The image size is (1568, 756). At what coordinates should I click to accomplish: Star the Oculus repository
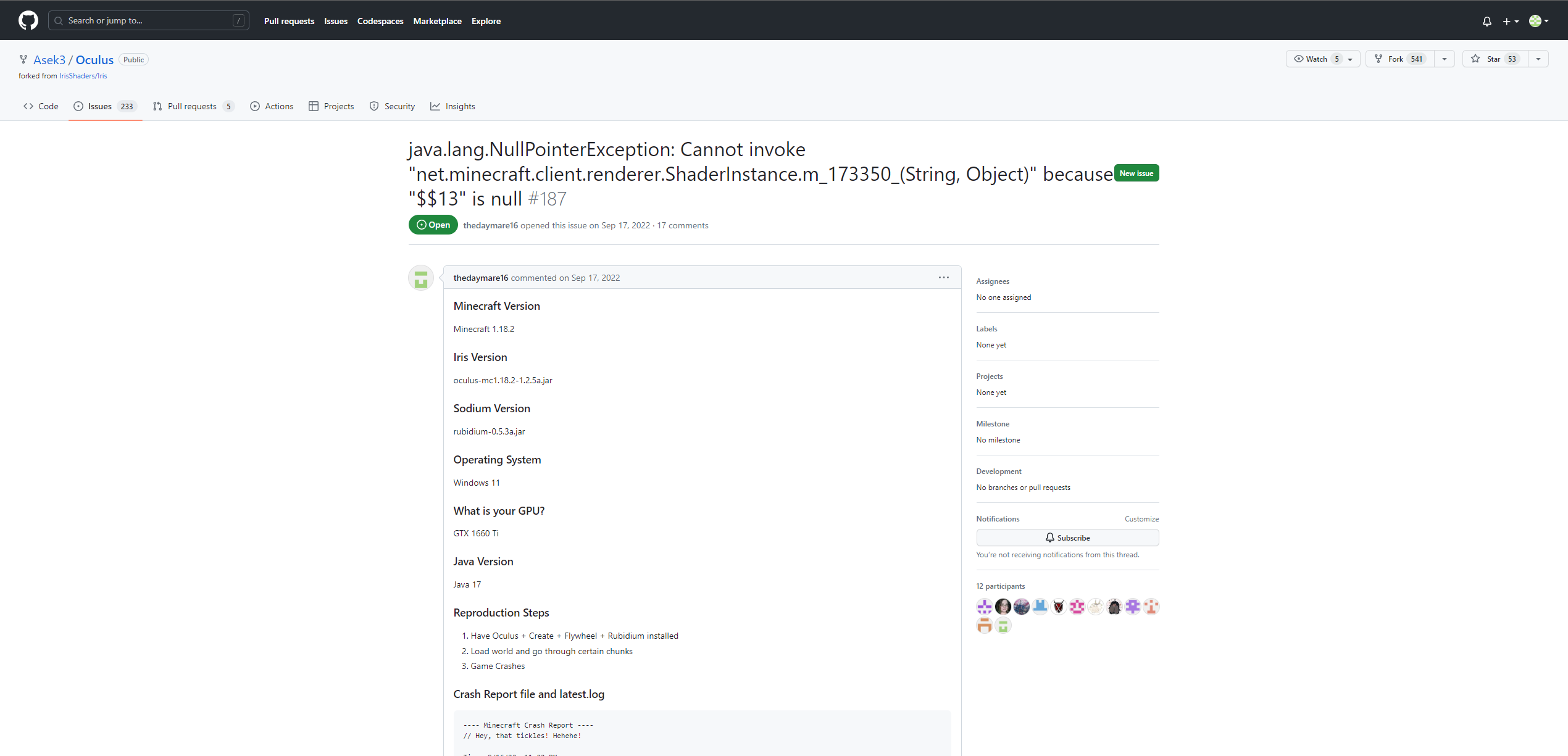[1495, 59]
